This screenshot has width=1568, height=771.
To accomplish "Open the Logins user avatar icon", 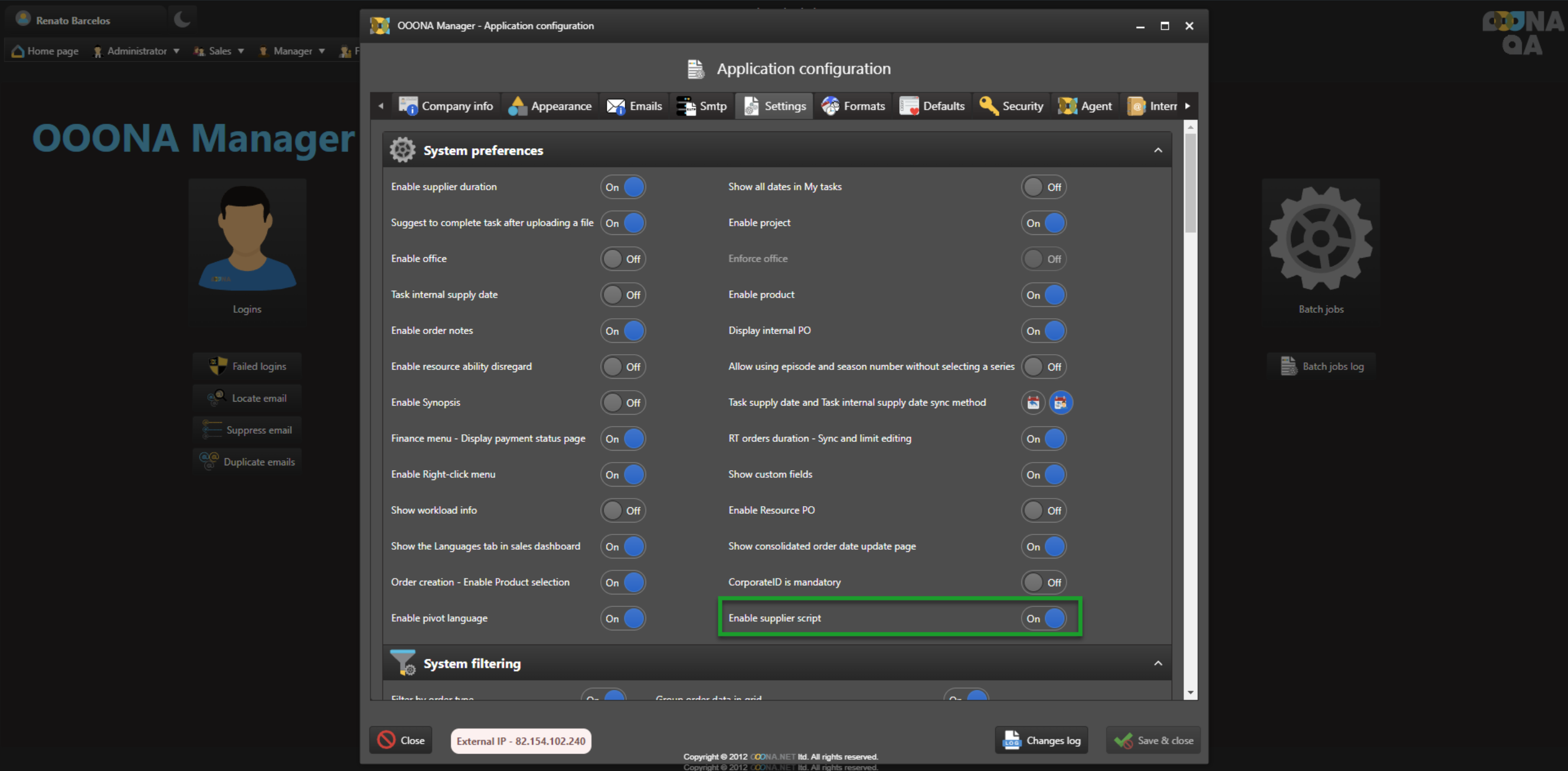I will click(247, 238).
